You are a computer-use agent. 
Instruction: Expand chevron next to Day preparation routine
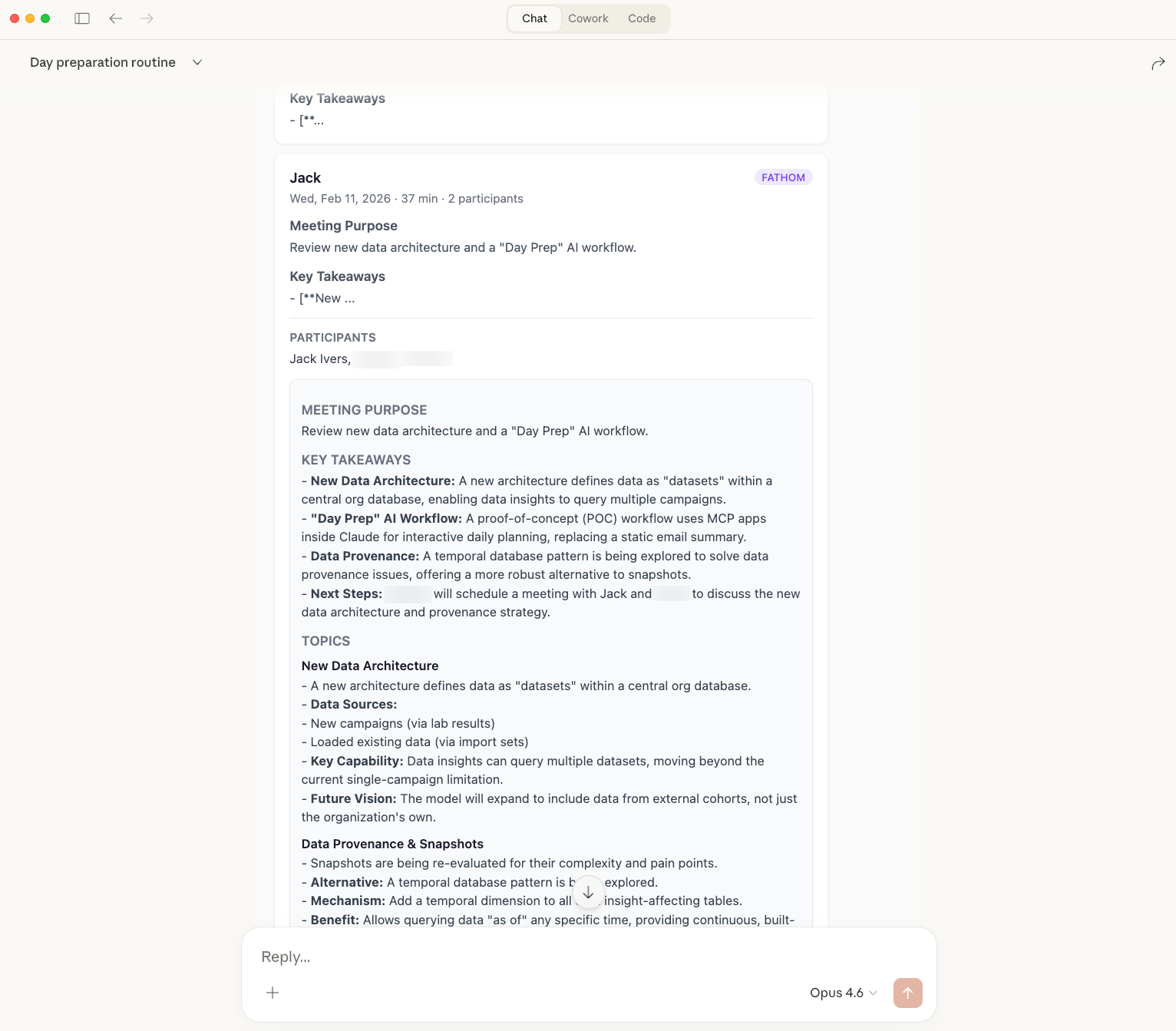click(197, 62)
